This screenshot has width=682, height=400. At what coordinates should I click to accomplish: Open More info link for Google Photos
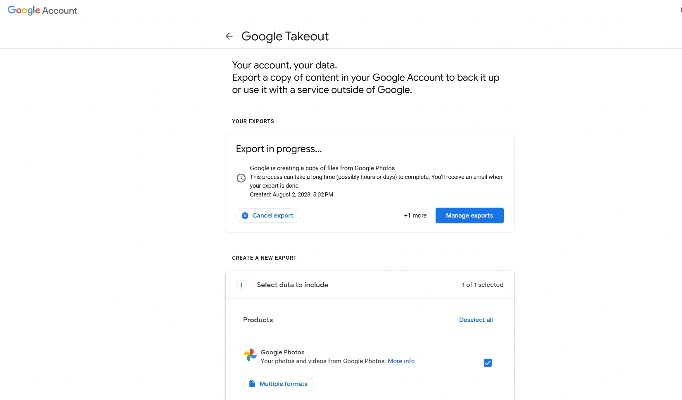[x=401, y=360]
